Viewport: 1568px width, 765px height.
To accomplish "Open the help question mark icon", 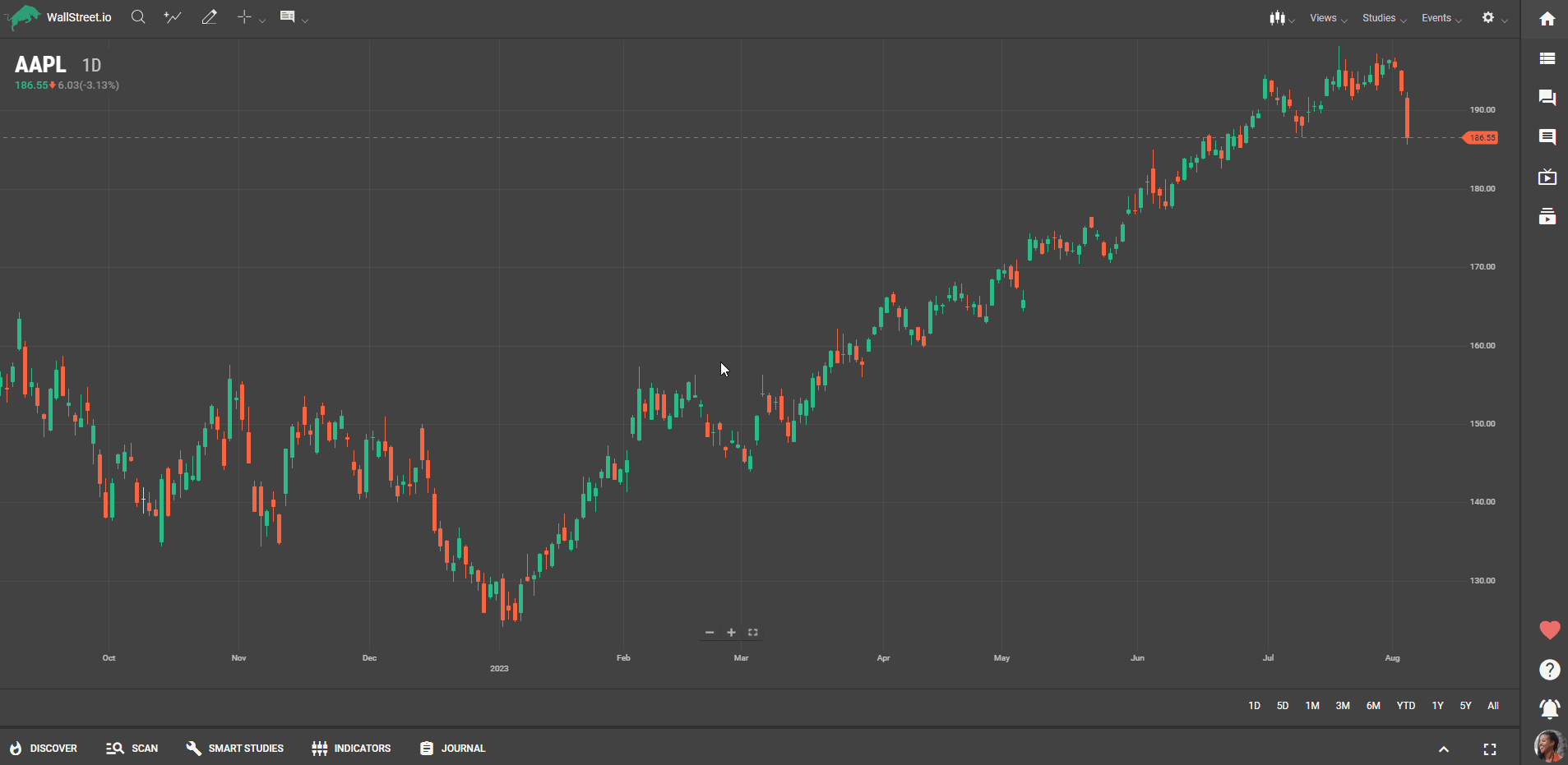I will click(1549, 670).
